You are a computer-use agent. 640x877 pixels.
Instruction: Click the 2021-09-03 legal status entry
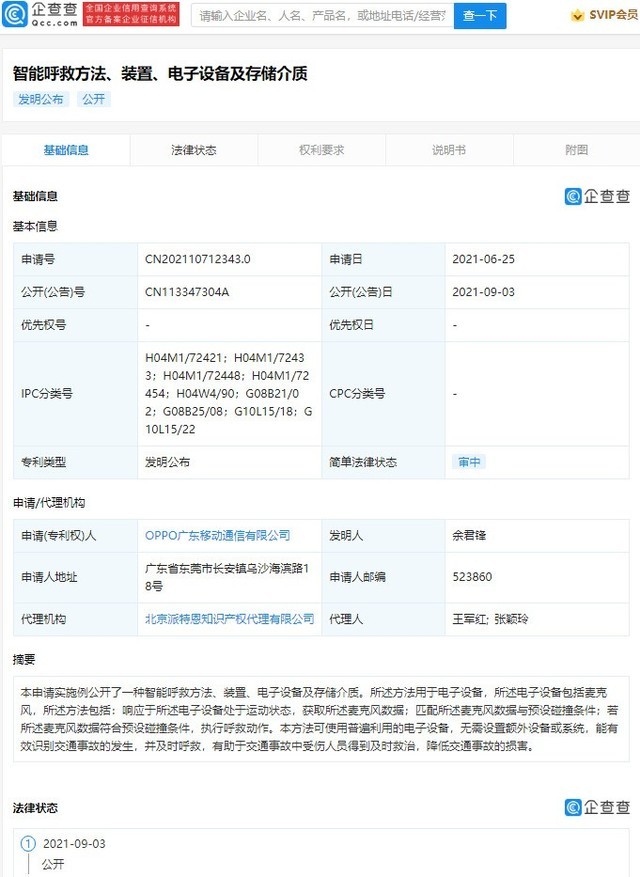(74, 843)
